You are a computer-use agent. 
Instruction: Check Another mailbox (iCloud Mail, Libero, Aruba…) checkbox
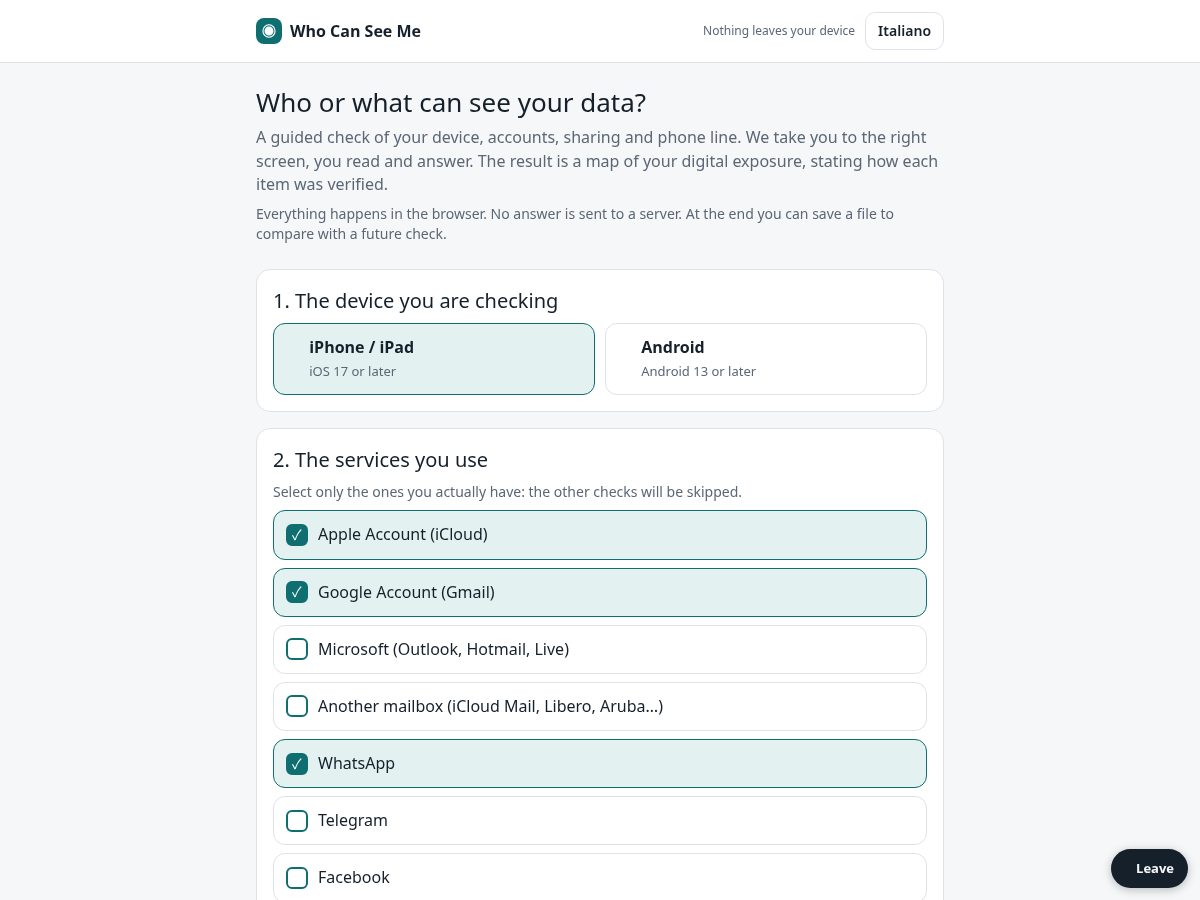[297, 706]
